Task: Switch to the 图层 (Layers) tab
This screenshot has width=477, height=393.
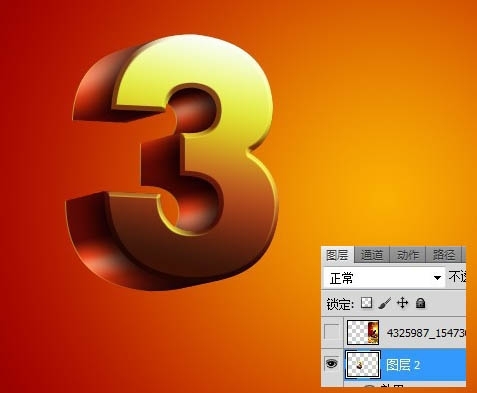Action: click(337, 255)
